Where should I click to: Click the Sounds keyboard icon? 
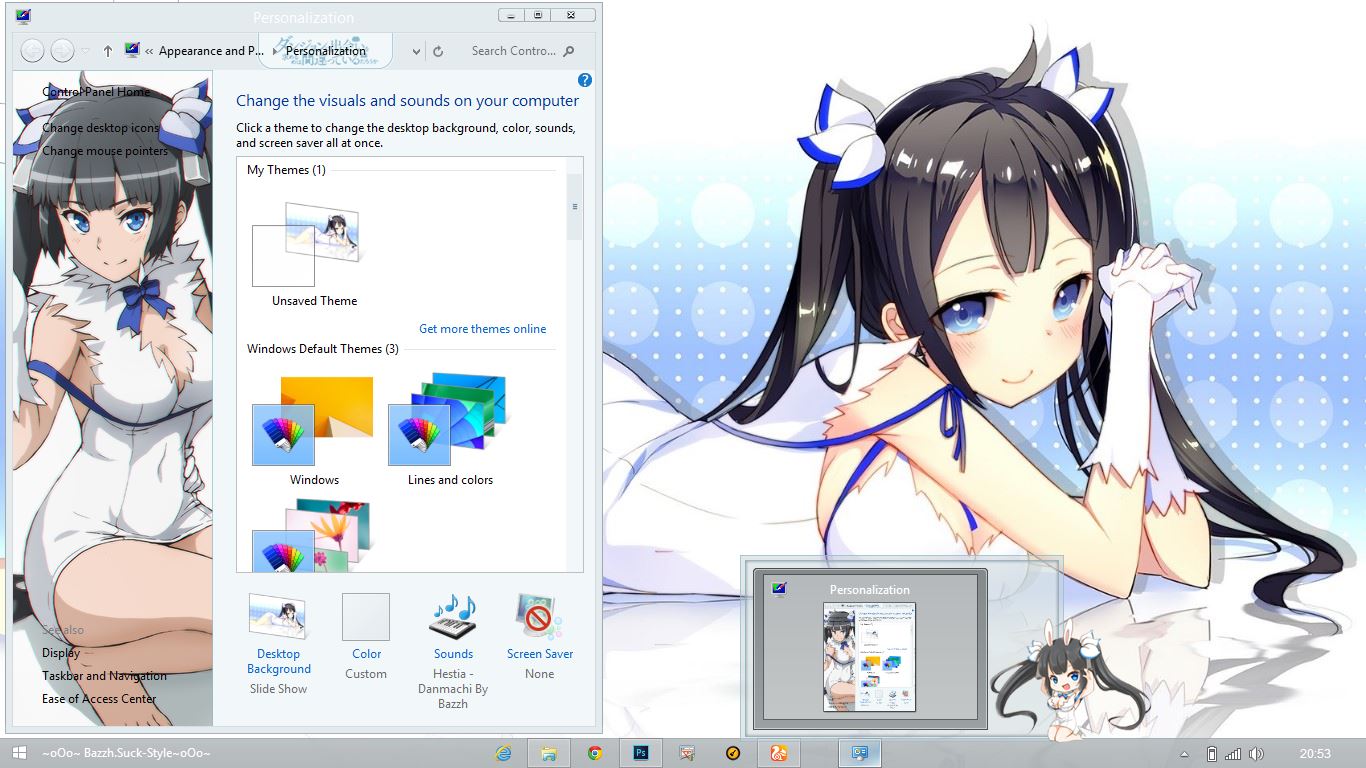click(453, 616)
